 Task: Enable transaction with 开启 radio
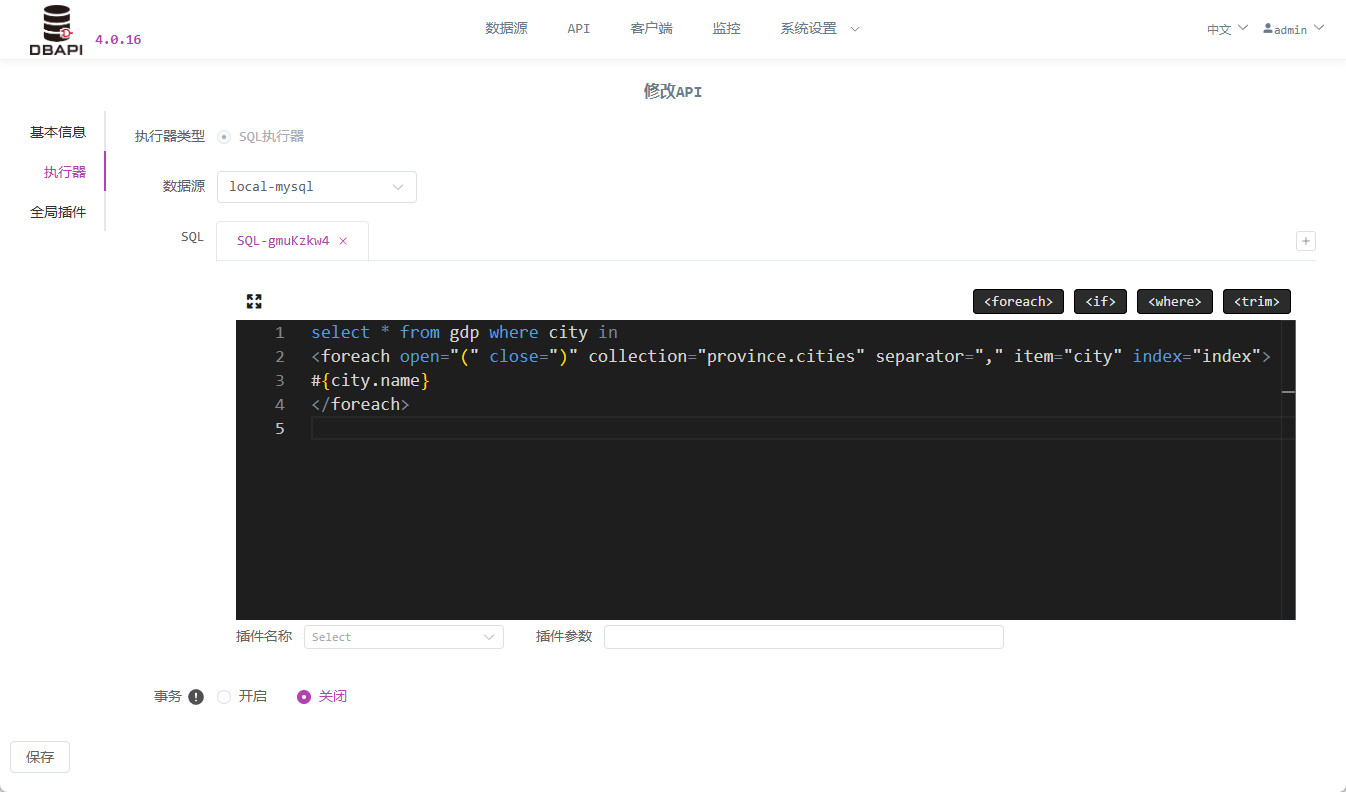[224, 697]
